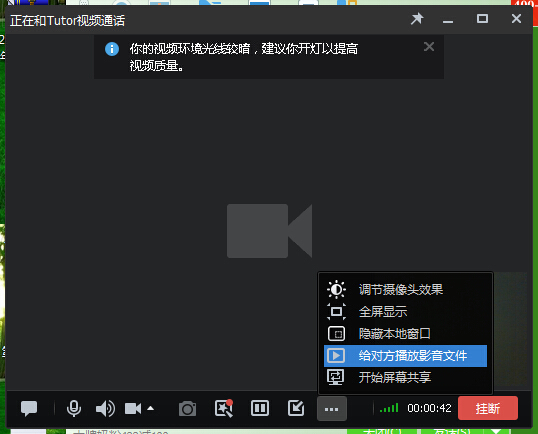538x434 pixels.
Task: Click the pop-out window arrow icon
Action: tap(296, 408)
